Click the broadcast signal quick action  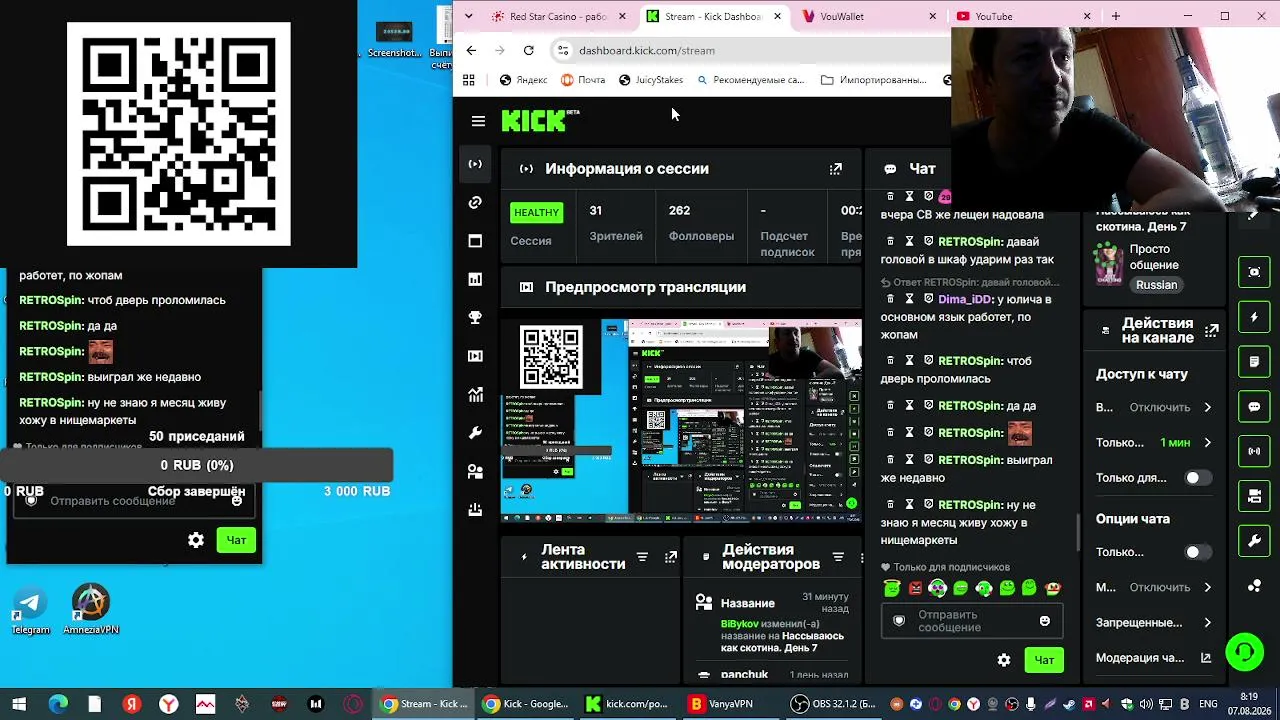[1254, 451]
